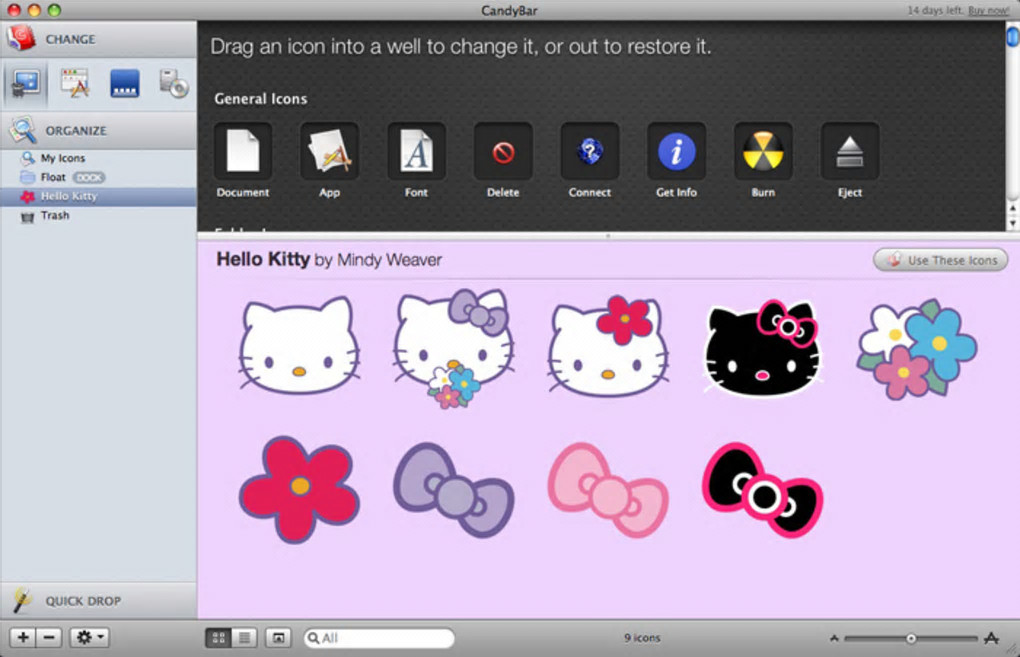Open the gear action dropdown menu
Viewport: 1020px width, 657px height.
(x=90, y=637)
